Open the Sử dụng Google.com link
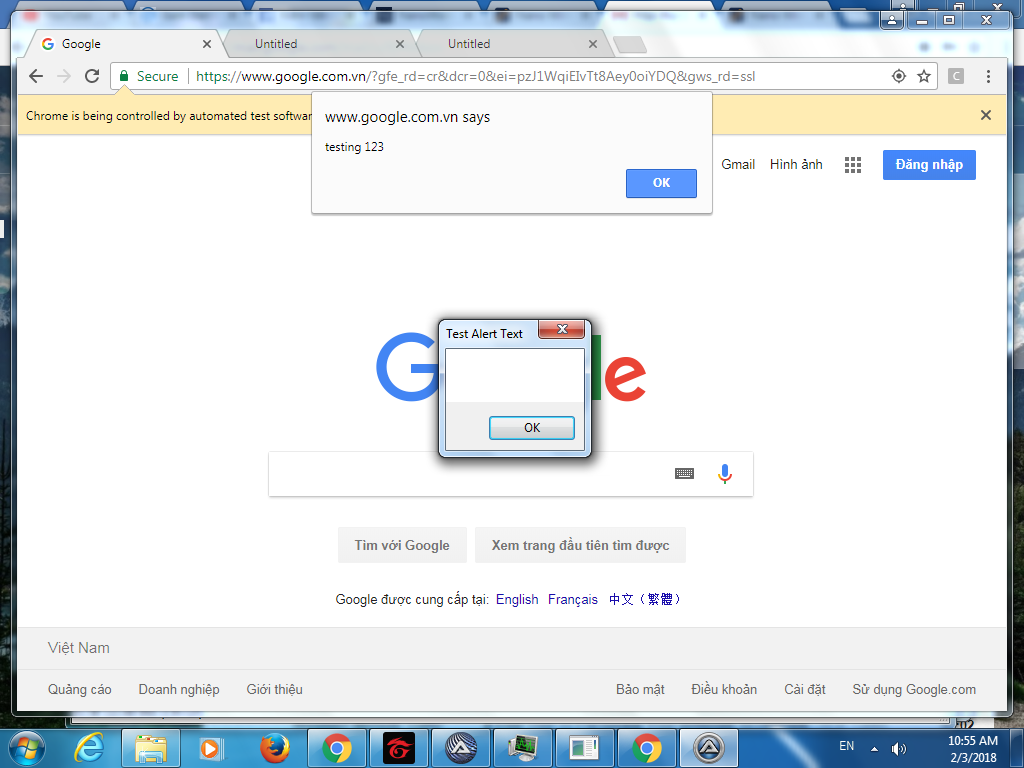 914,690
